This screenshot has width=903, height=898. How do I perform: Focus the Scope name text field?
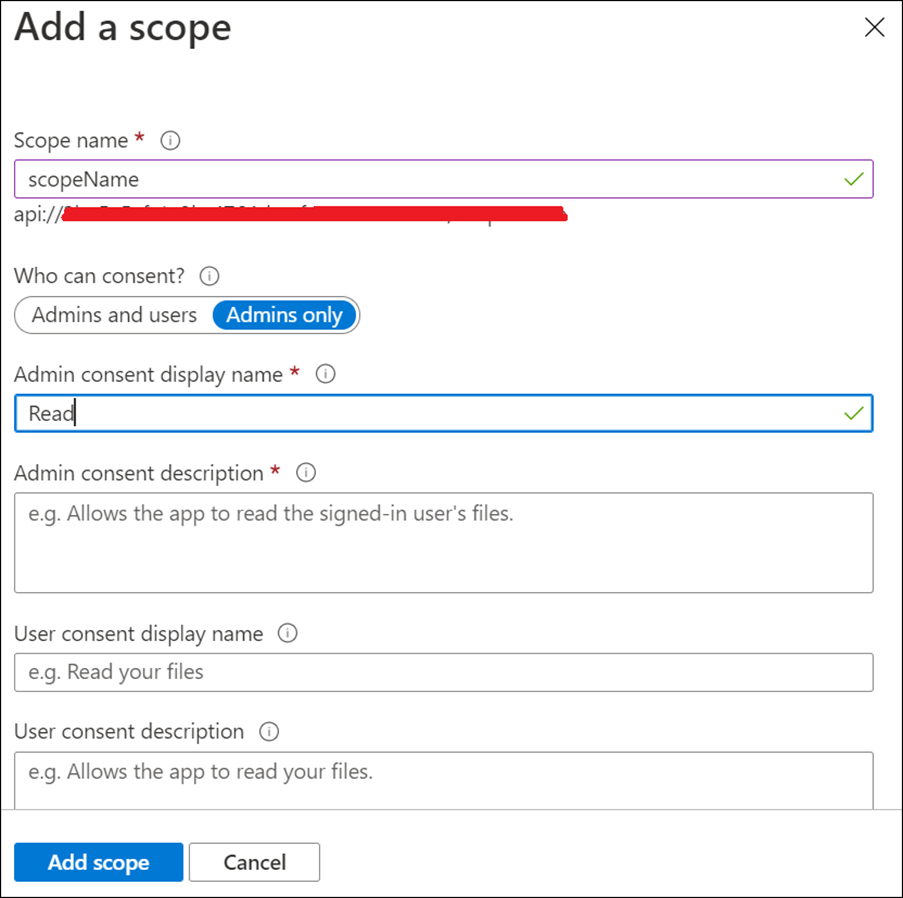(x=420, y=180)
